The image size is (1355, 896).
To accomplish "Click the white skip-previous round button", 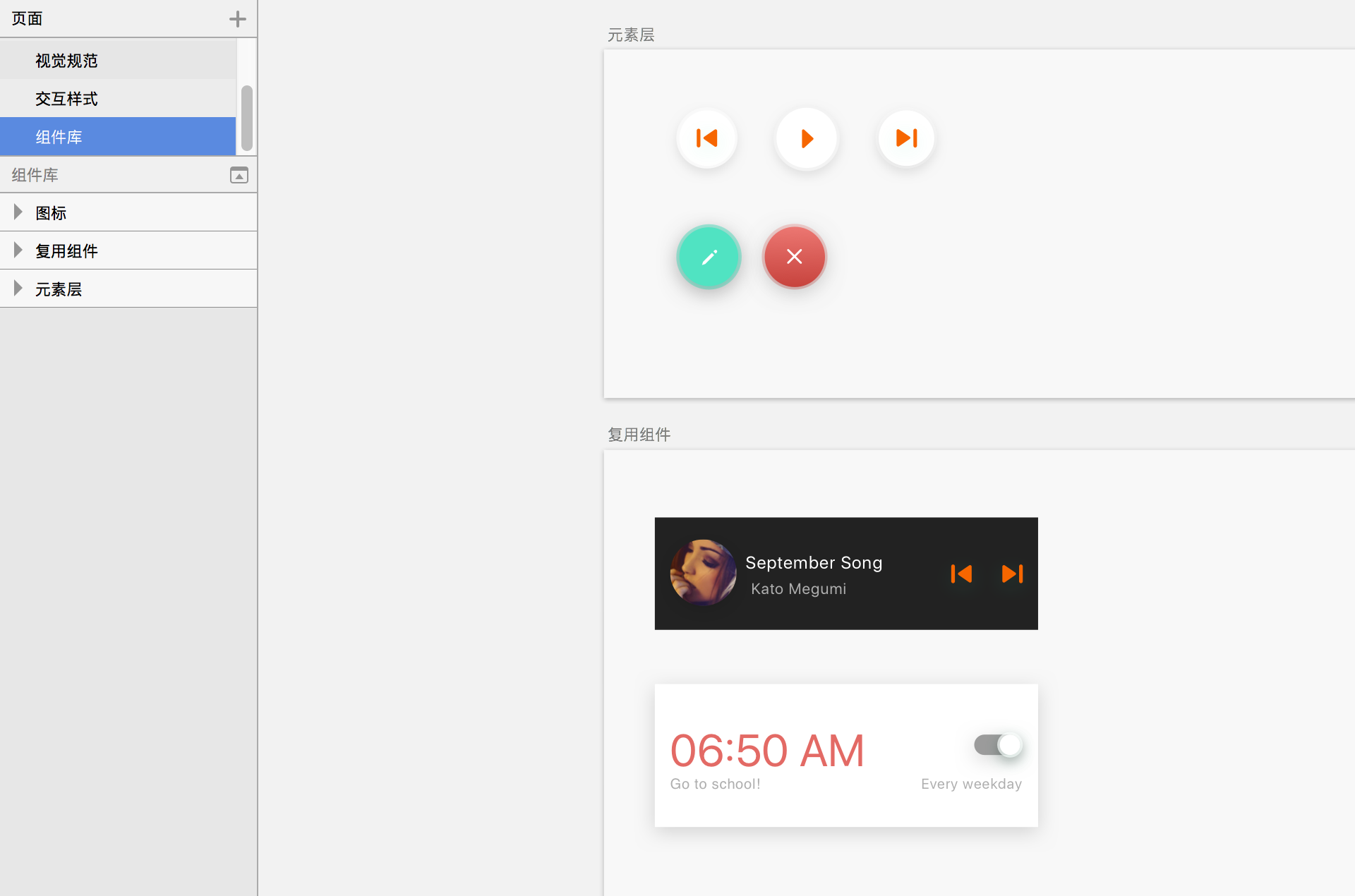I will point(706,138).
